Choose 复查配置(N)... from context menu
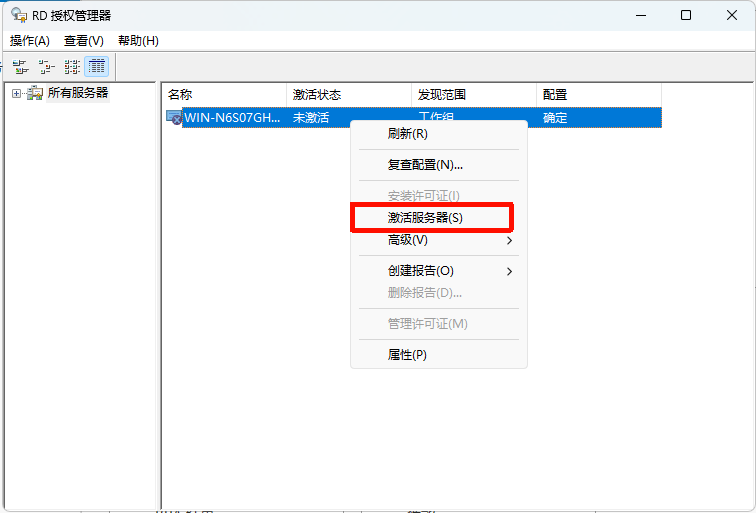Viewport: 756px width, 513px height. 425,164
